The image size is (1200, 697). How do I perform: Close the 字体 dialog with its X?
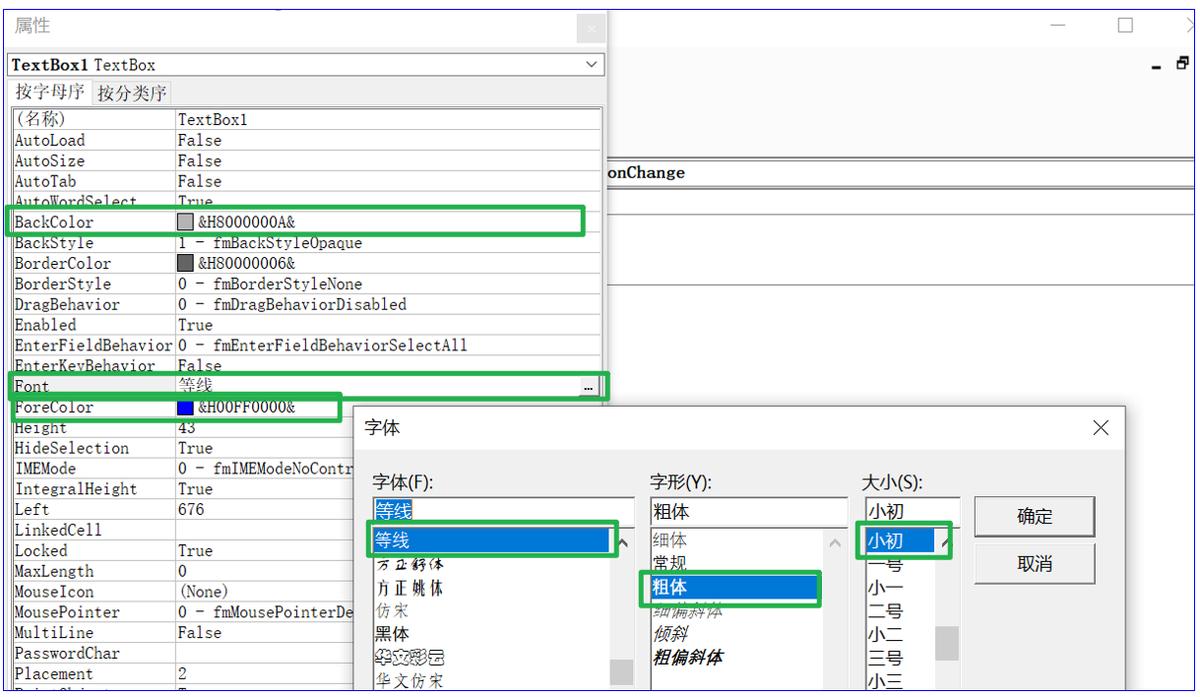(1100, 428)
